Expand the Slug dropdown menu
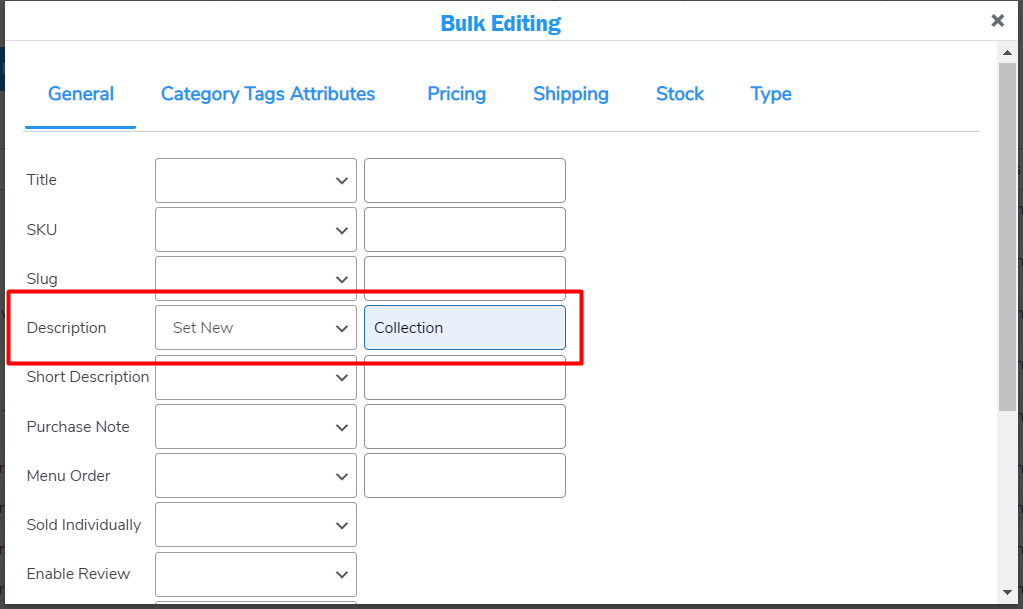 click(255, 278)
